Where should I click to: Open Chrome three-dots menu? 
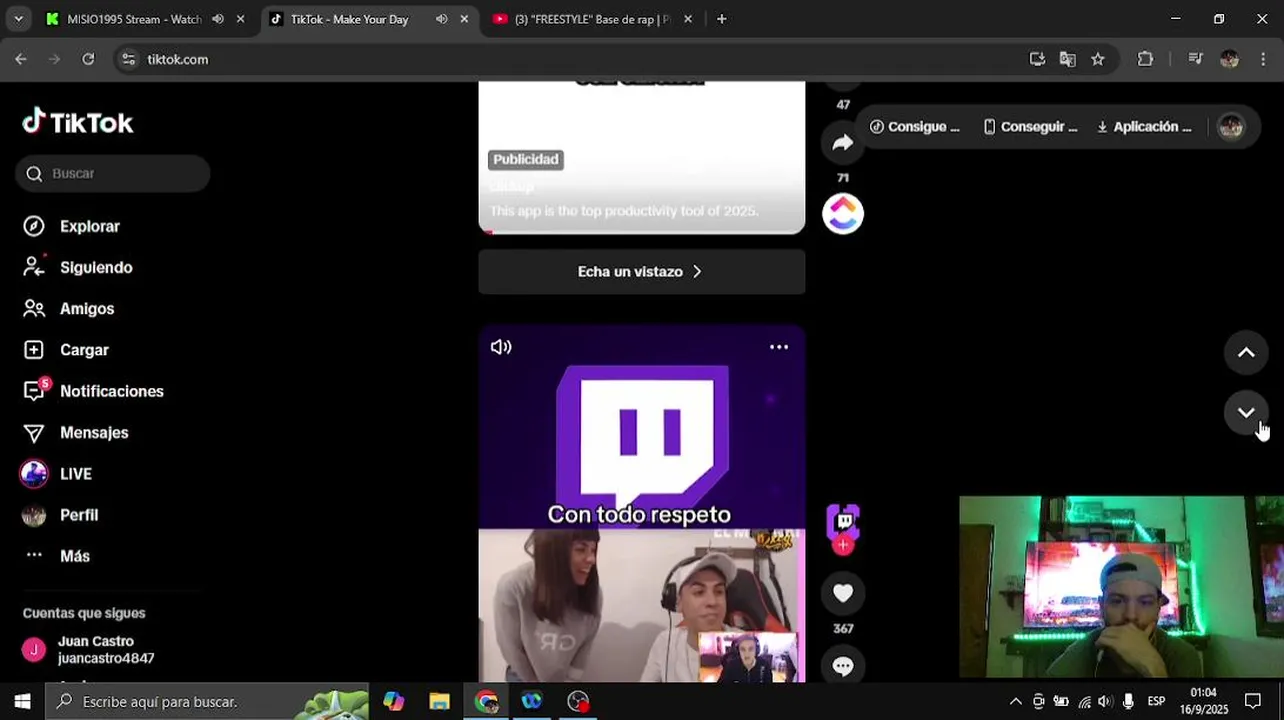[1263, 59]
